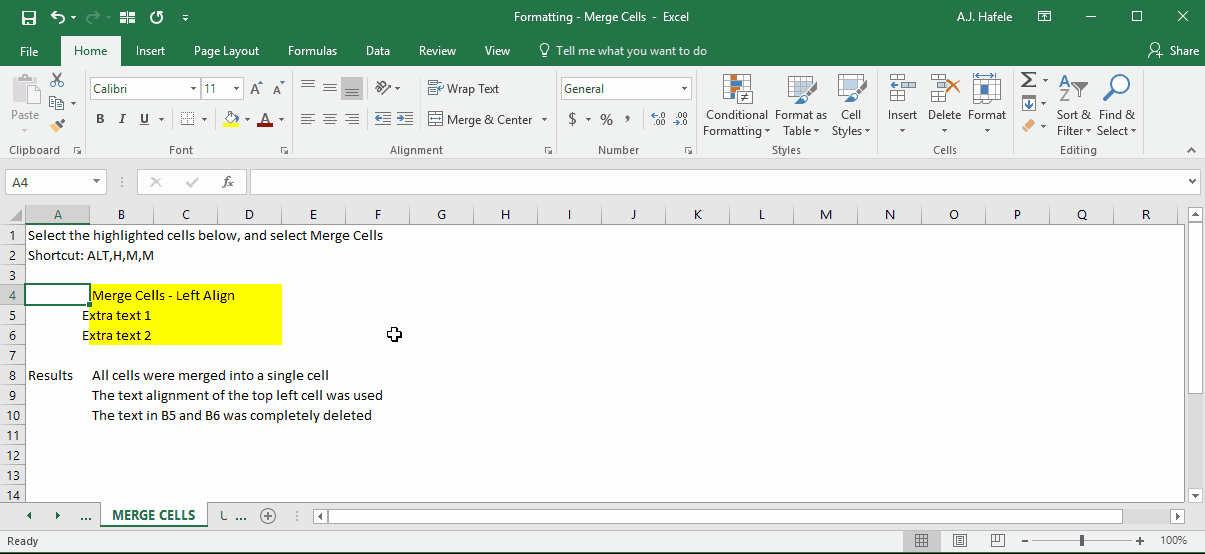Screen dimensions: 1205x554
Task: Increase font size with the large A
Action: (256, 89)
